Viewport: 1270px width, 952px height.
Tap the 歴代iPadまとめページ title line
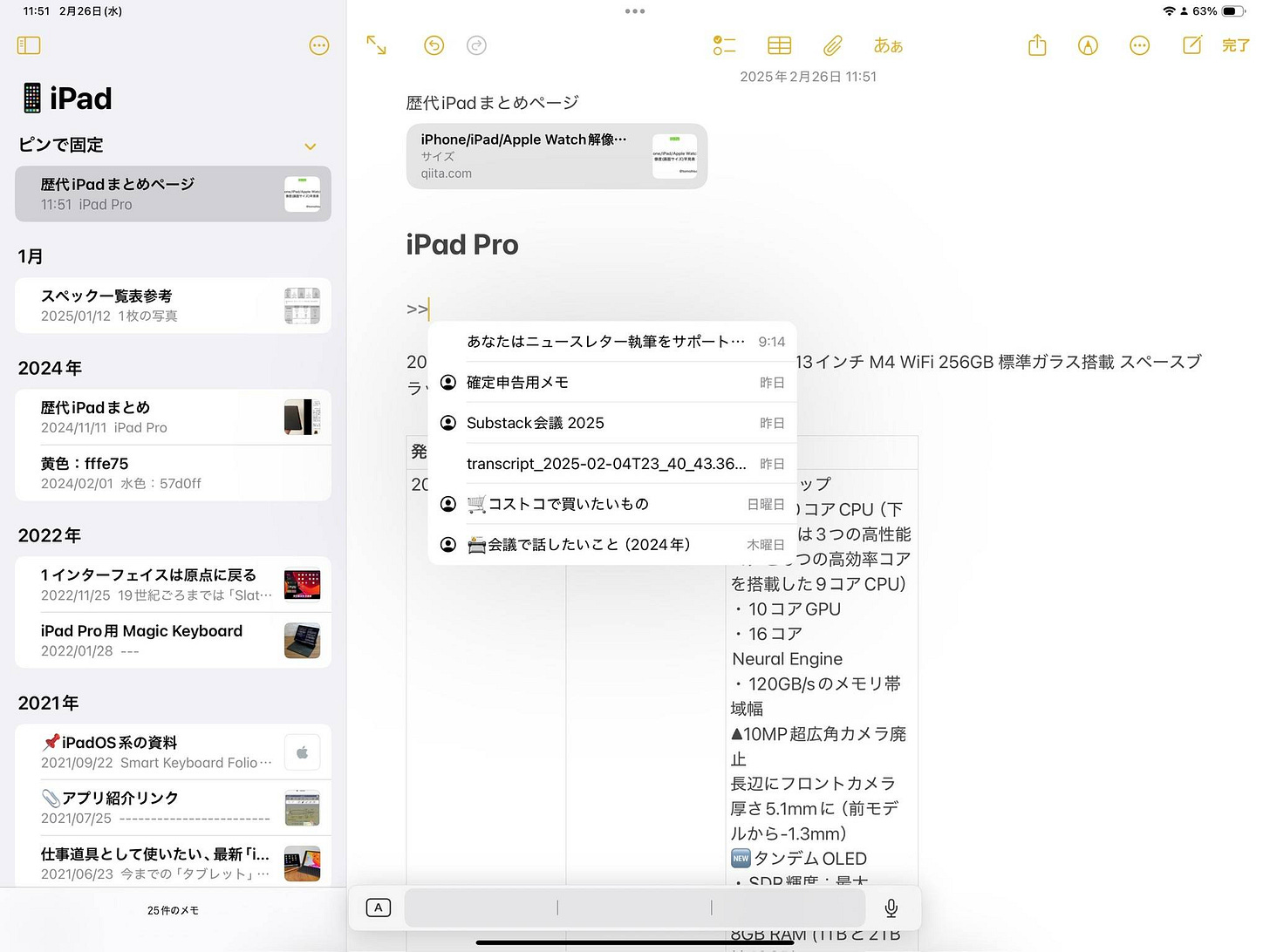click(x=493, y=103)
